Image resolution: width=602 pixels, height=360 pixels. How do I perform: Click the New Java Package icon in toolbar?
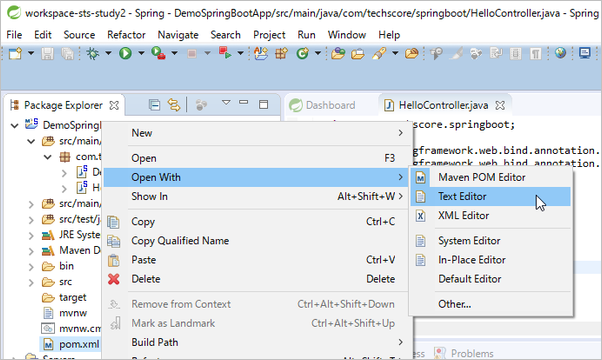pos(281,53)
